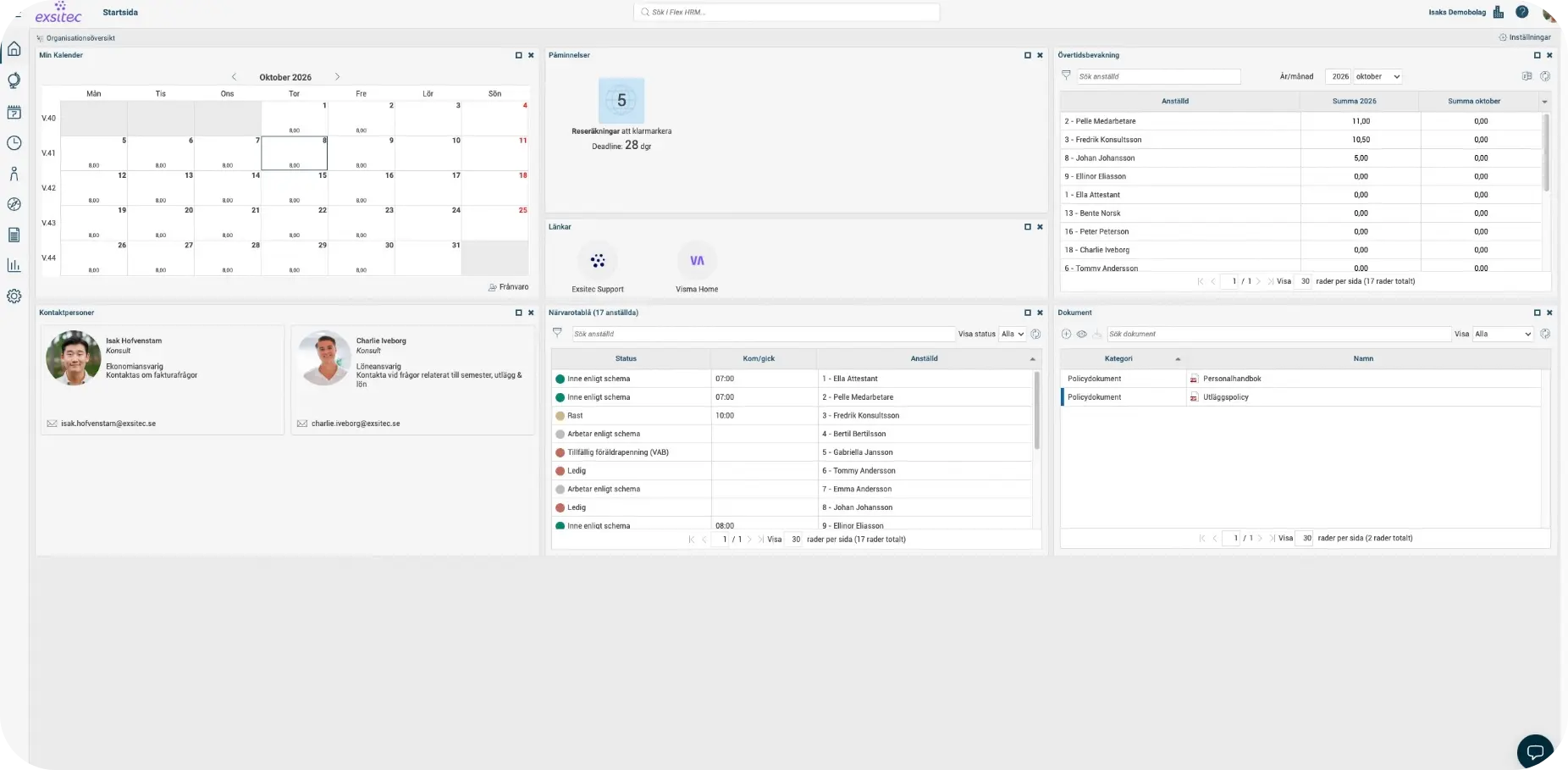Click the 5 Reseräkningar reminder tile

pyautogui.click(x=621, y=101)
